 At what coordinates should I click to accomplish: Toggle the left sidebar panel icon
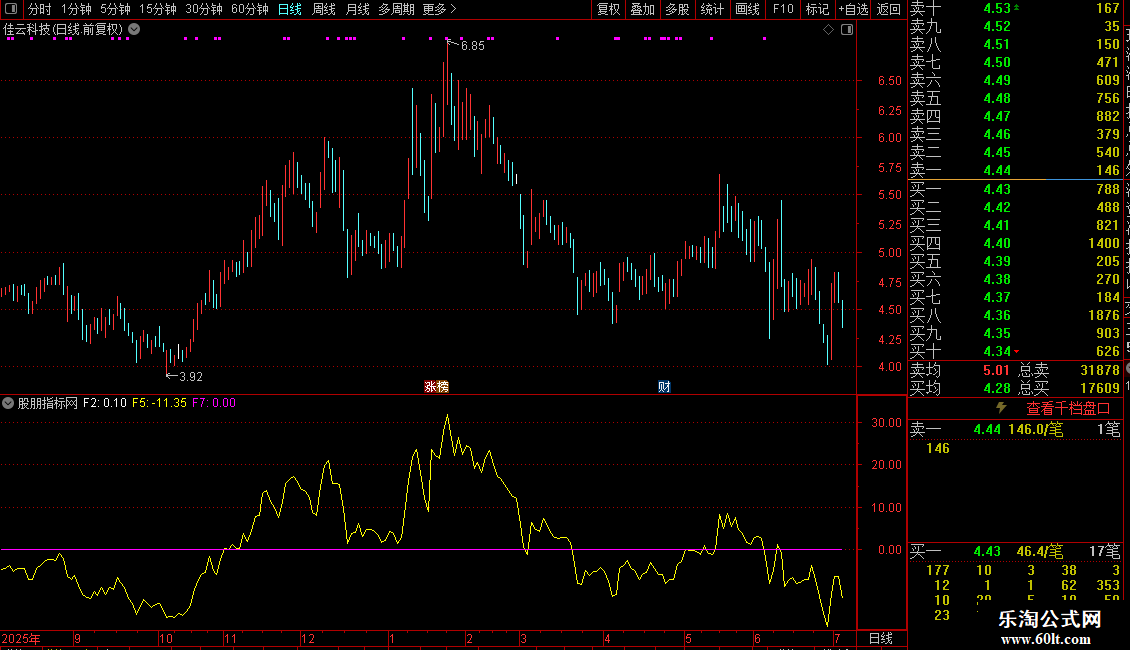(x=10, y=9)
